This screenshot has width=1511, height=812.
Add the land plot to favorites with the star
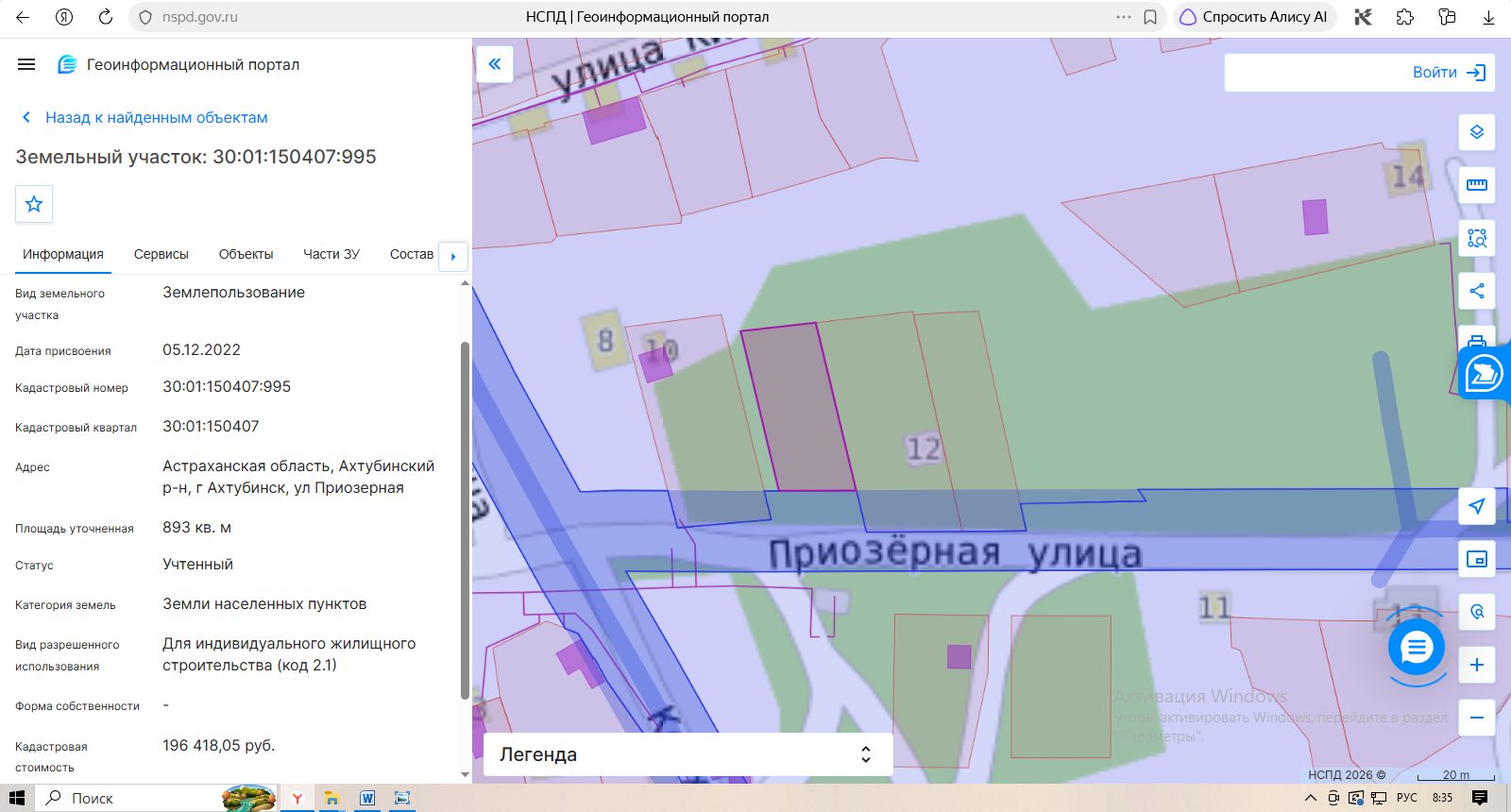pyautogui.click(x=34, y=204)
